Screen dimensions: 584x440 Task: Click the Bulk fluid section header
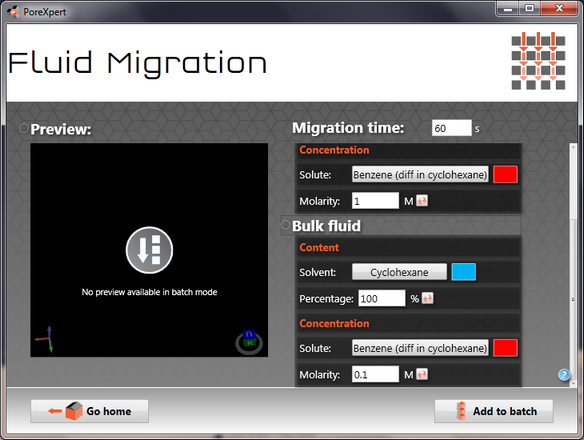coord(401,226)
